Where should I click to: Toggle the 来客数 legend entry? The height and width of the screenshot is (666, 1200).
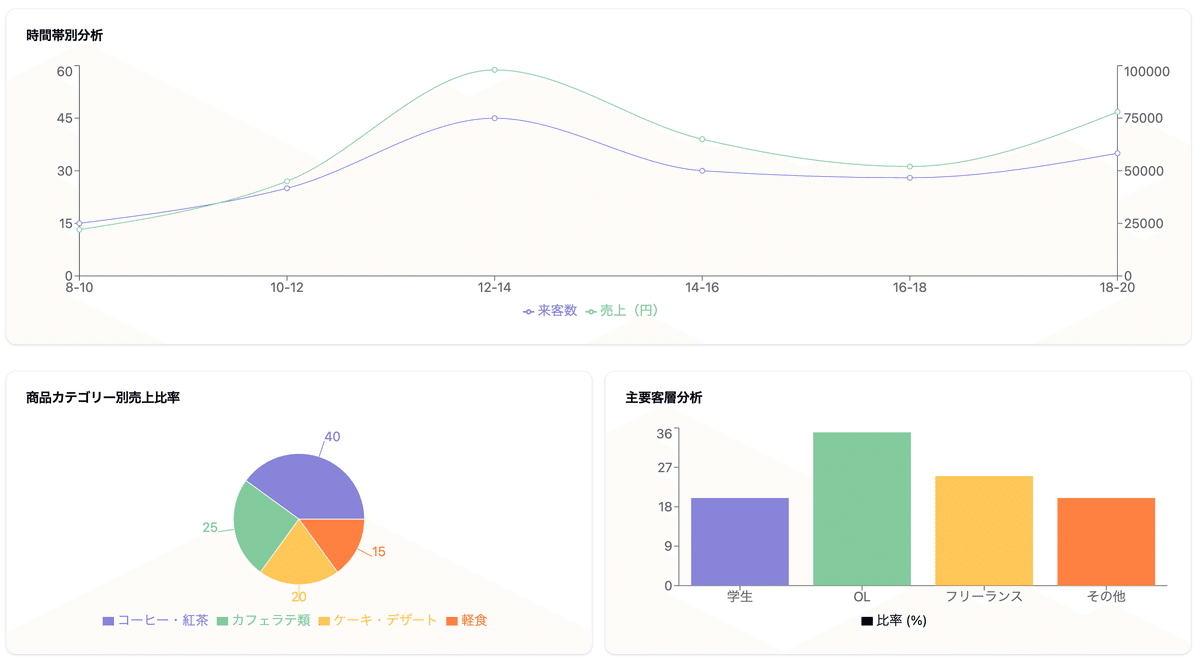pyautogui.click(x=550, y=311)
